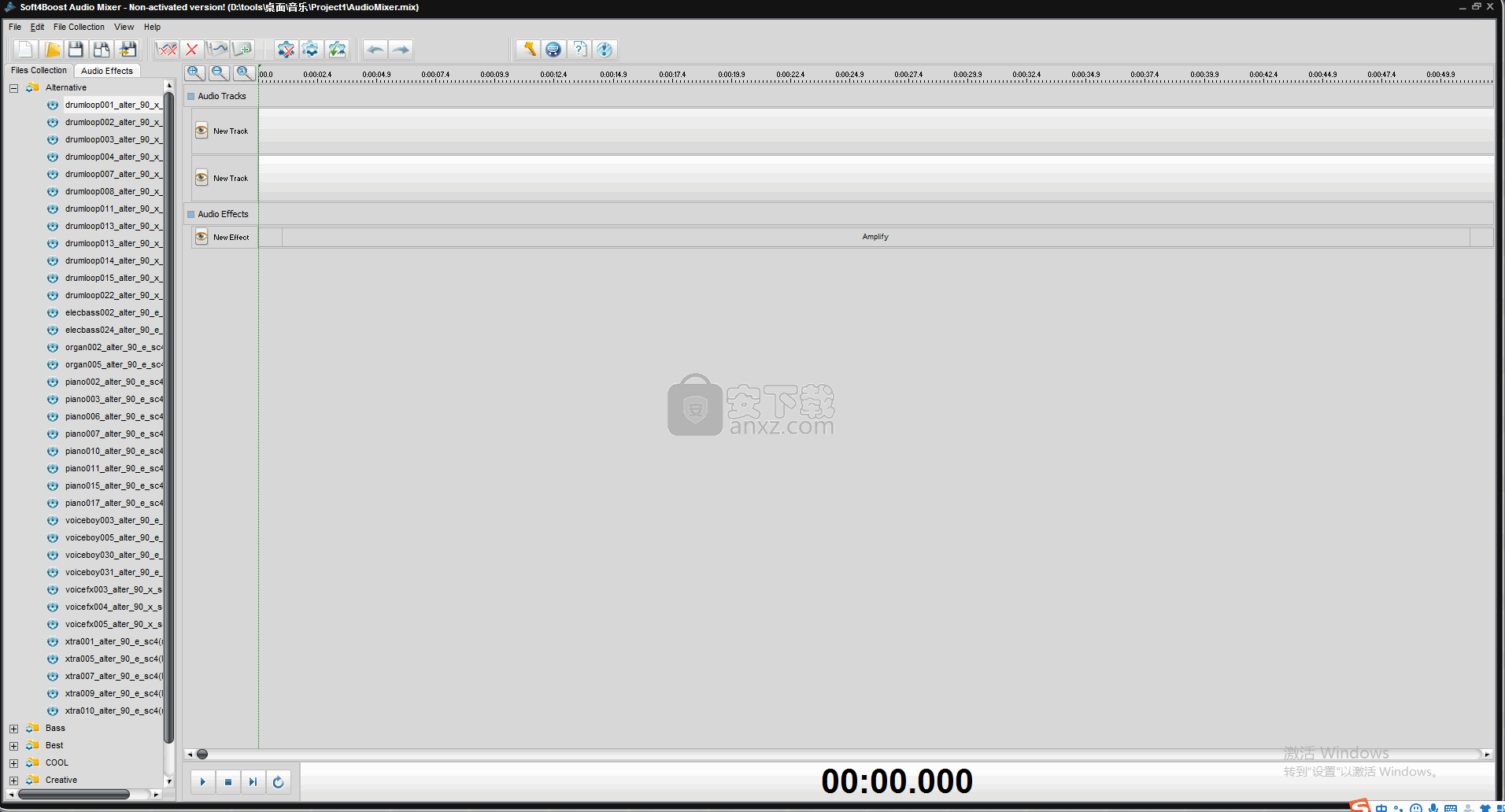Click the add track icon with green plus
Viewport: 1505px width, 812px height.
coord(243,50)
